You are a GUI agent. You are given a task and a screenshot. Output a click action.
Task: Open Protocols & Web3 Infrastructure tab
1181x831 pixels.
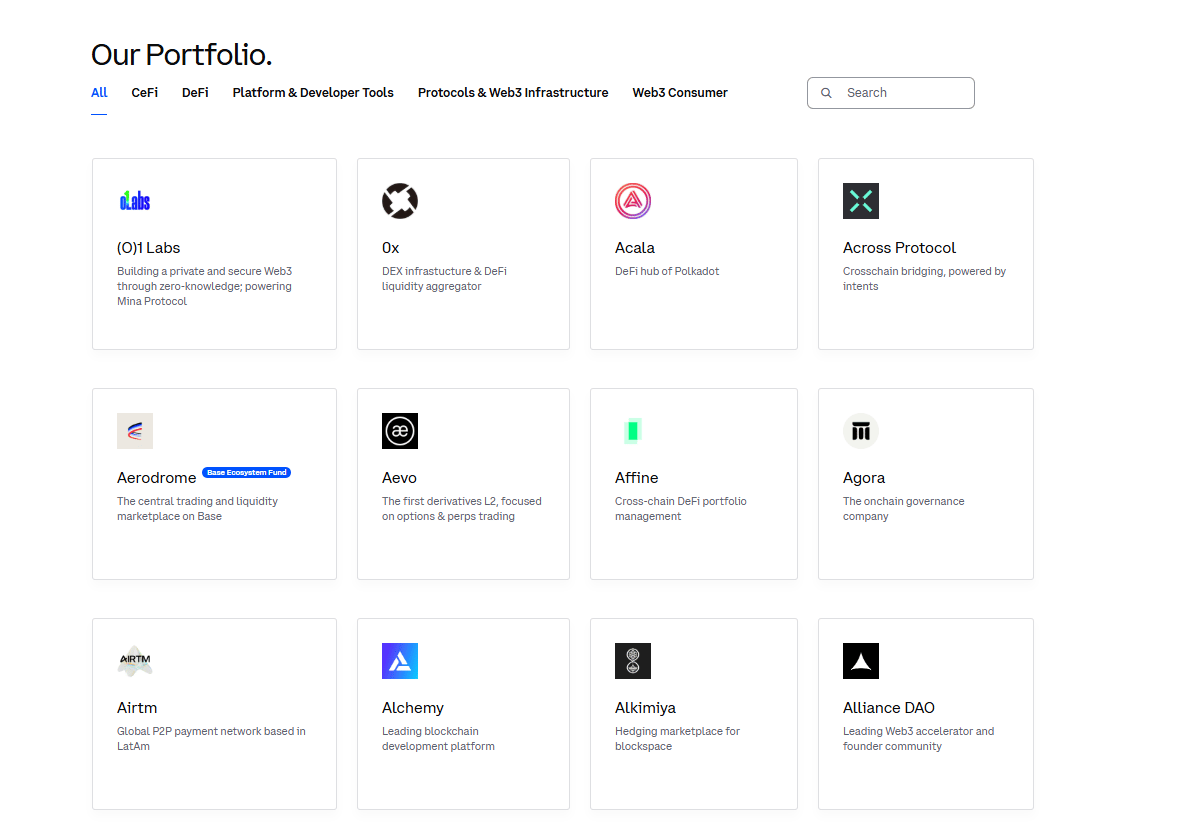pos(513,93)
